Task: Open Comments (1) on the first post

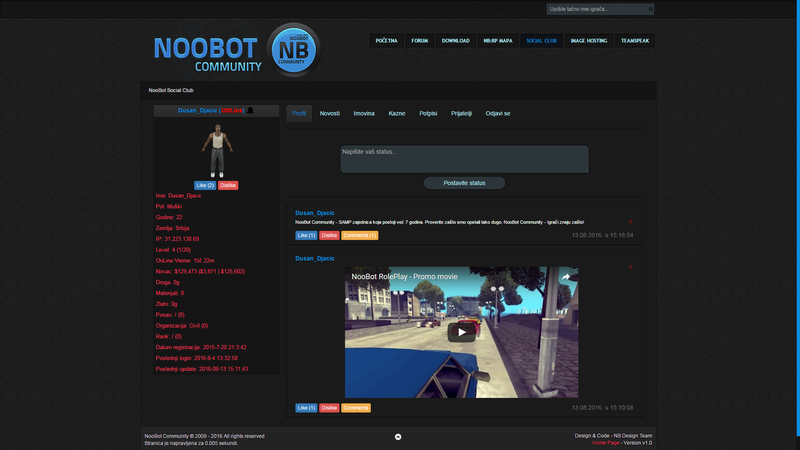Action: pos(359,235)
